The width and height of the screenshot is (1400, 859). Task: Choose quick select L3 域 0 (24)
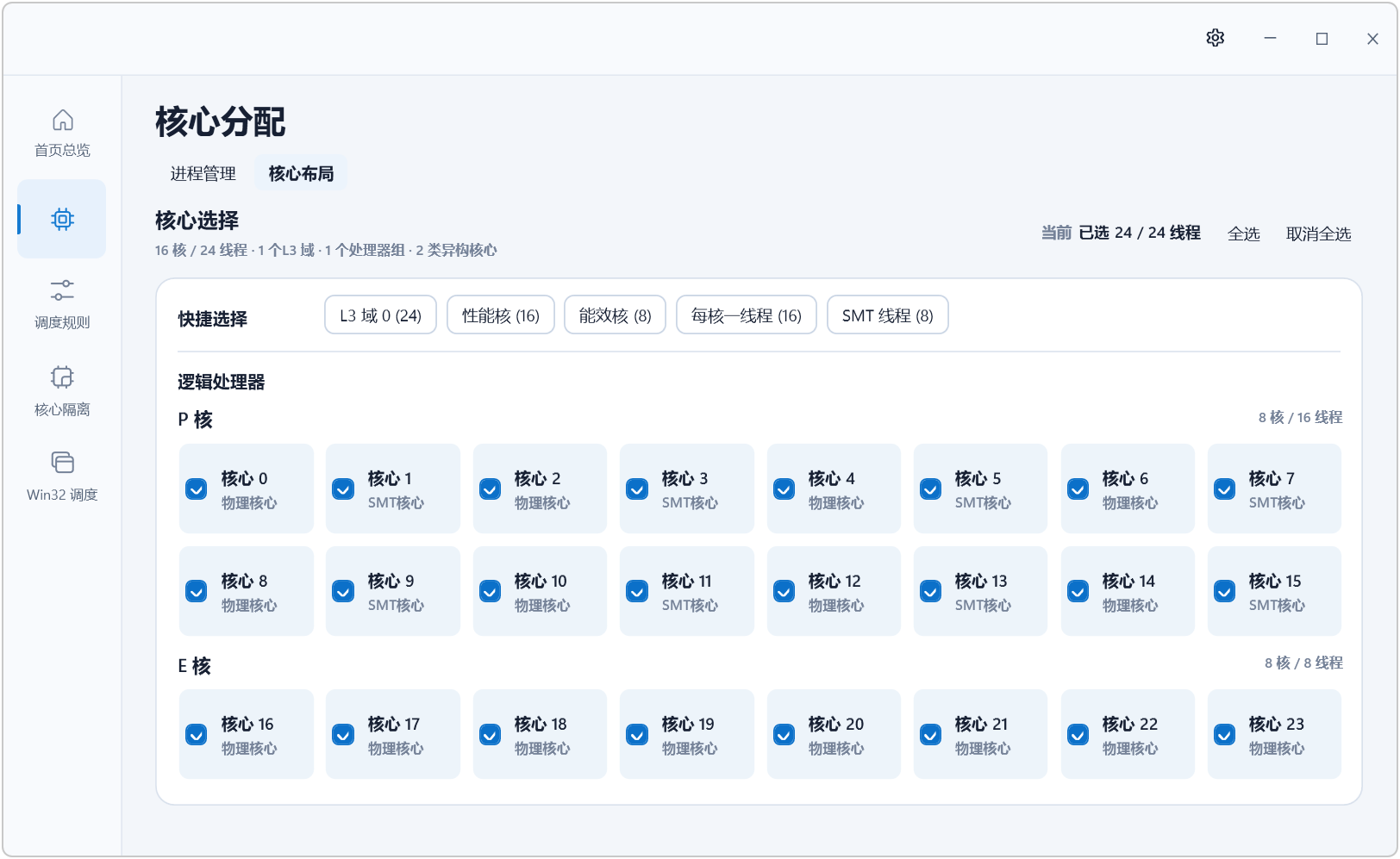[x=380, y=314]
